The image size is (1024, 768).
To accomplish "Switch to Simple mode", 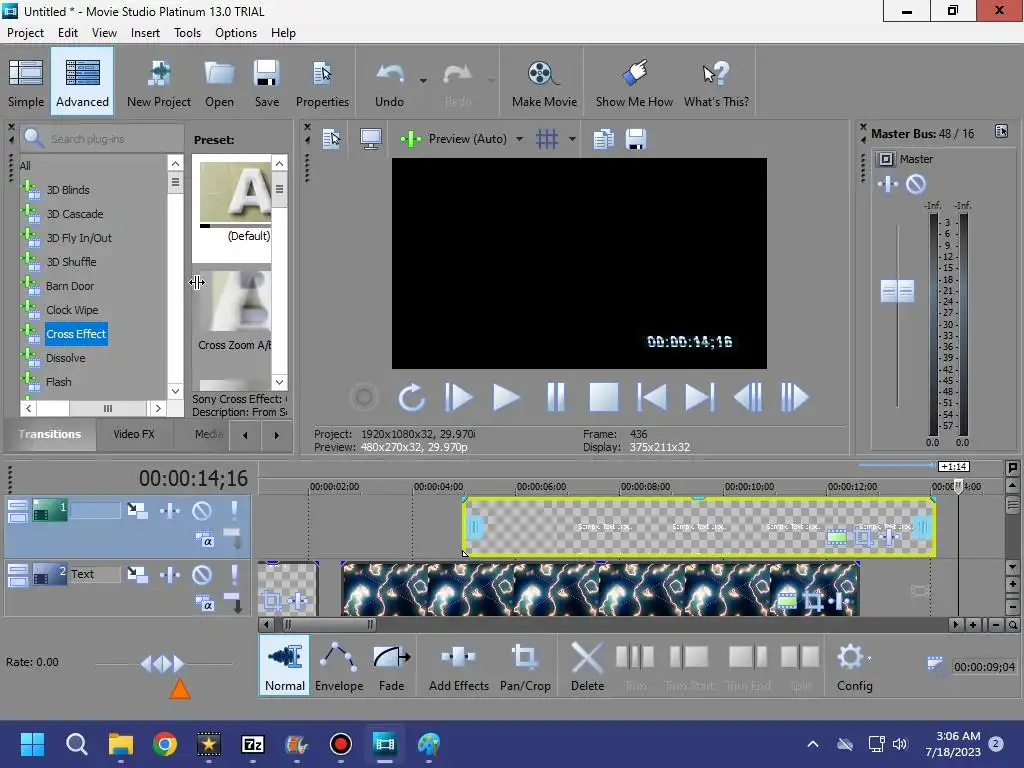I will tap(26, 82).
